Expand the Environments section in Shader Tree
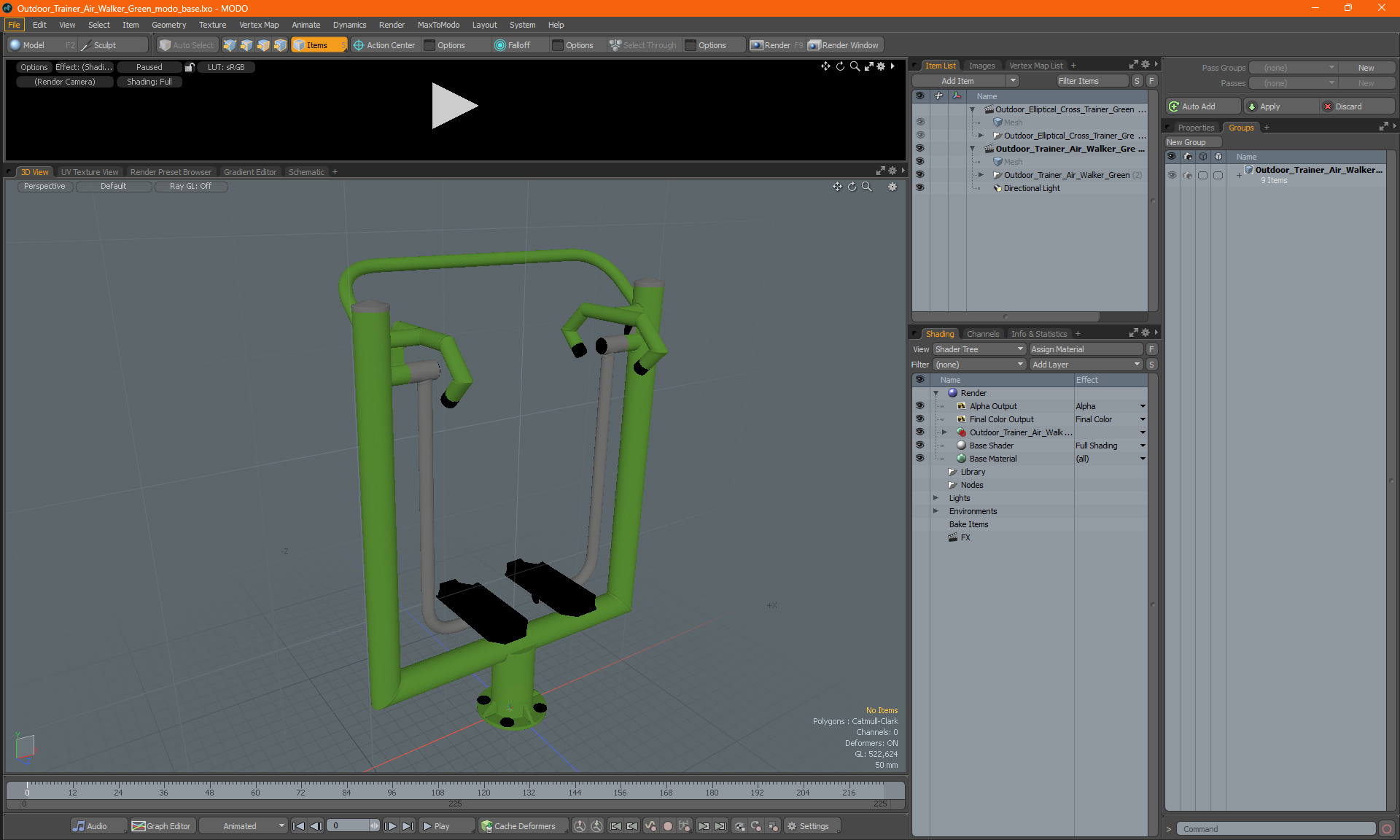The image size is (1400, 840). pos(936,511)
